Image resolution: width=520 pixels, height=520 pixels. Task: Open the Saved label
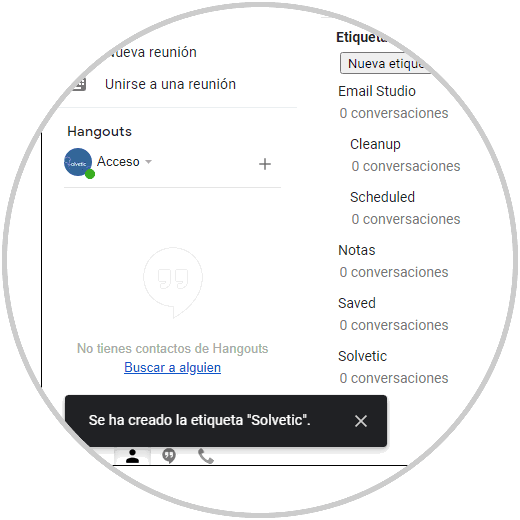(357, 303)
